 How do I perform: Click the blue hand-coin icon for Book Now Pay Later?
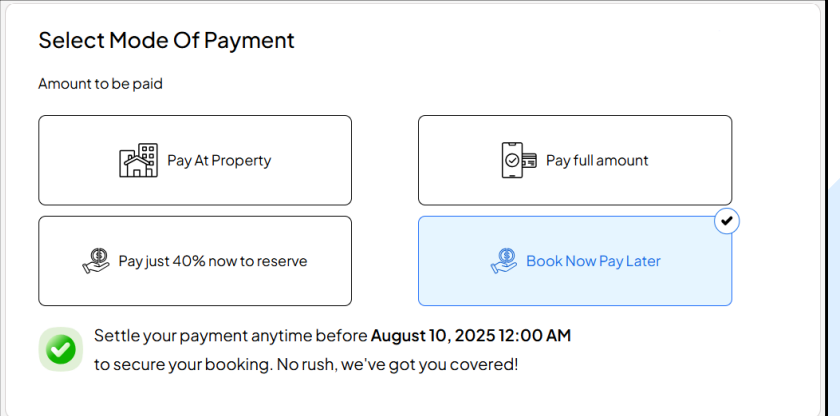pyautogui.click(x=503, y=261)
